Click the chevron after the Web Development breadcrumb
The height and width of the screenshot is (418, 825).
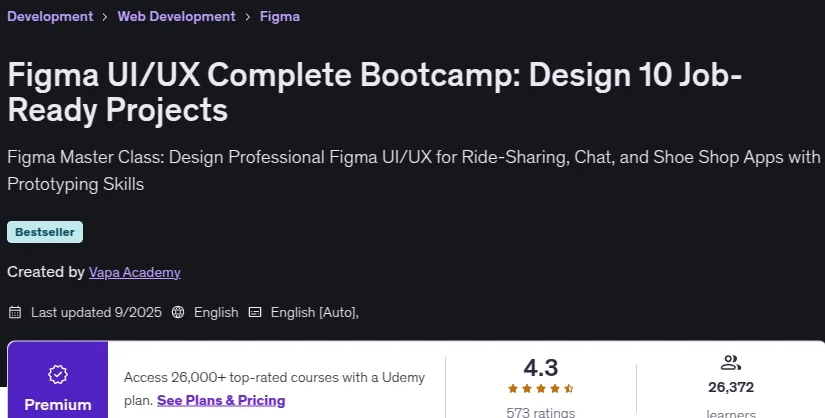247,17
